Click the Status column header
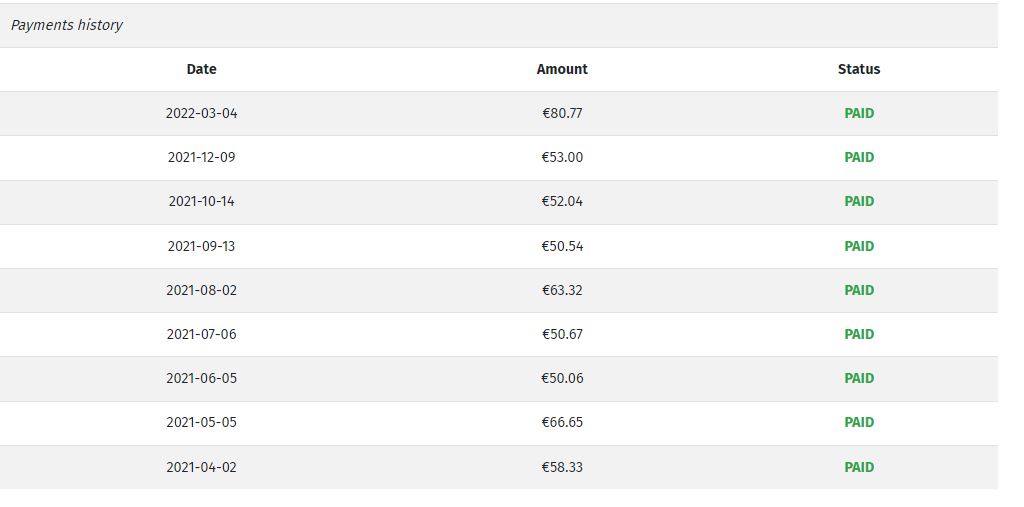The width and height of the screenshot is (1024, 507). click(x=859, y=69)
